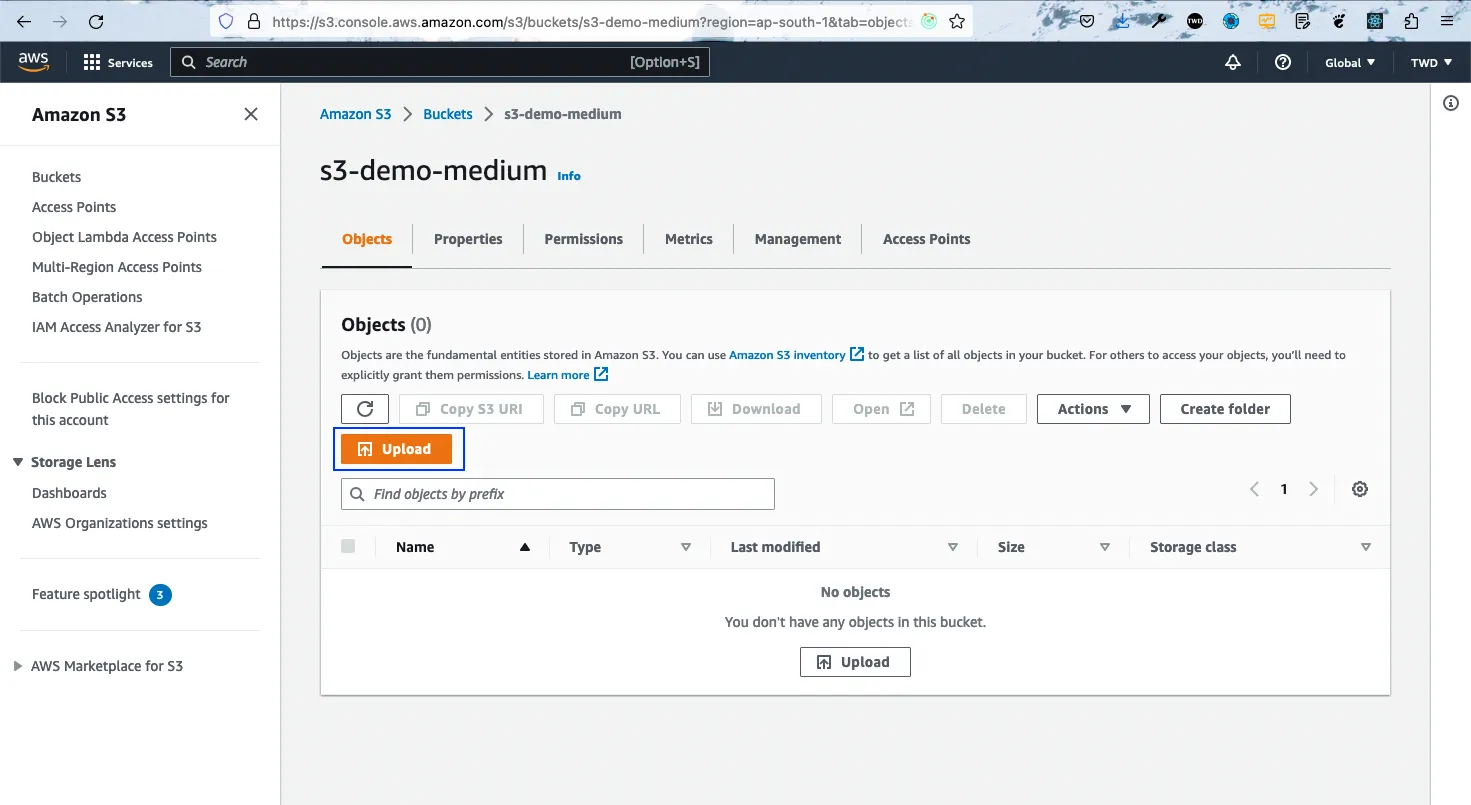Viewport: 1471px width, 805px height.
Task: Bookmark this page with star icon
Action: pyautogui.click(x=957, y=21)
